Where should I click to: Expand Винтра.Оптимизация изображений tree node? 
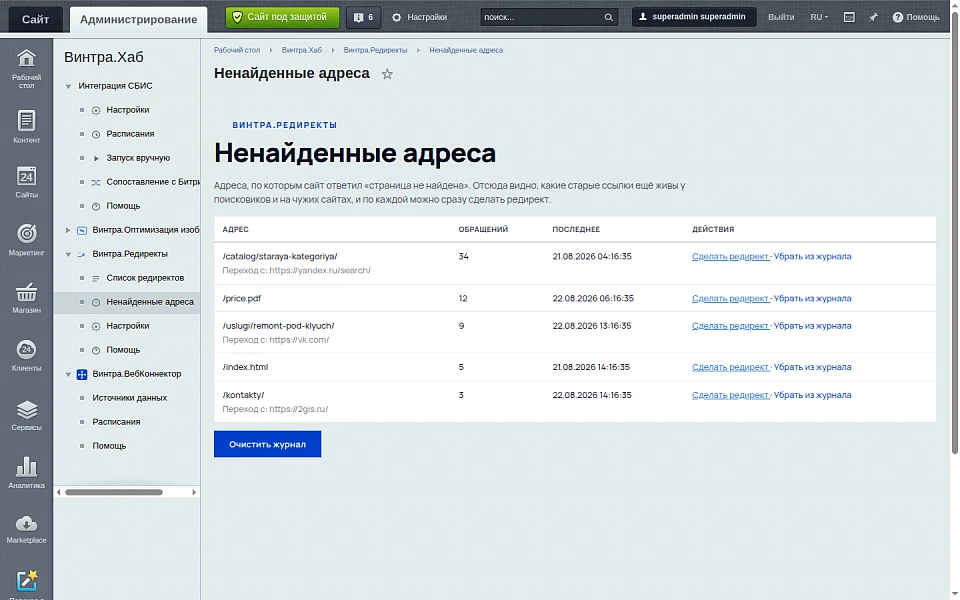pyautogui.click(x=69, y=230)
